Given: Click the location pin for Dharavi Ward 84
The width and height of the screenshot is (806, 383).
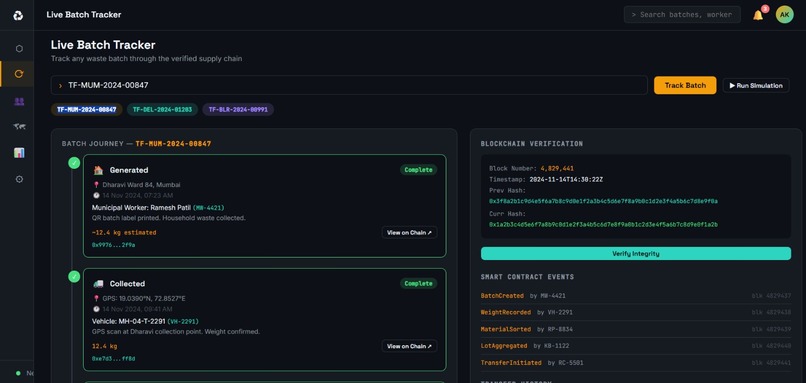Looking at the screenshot, I should tap(96, 185).
